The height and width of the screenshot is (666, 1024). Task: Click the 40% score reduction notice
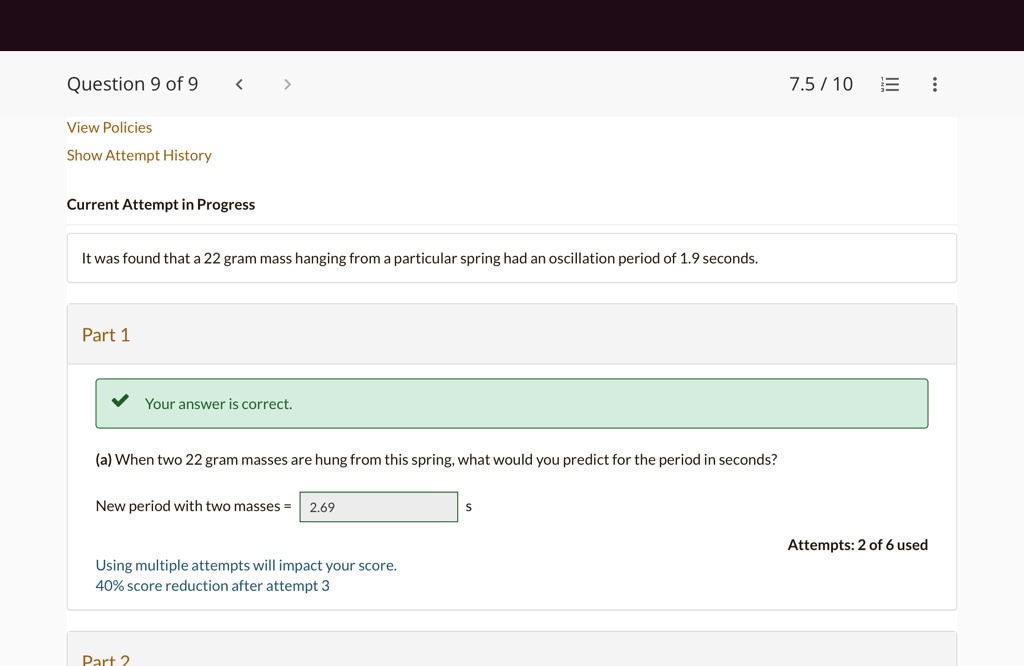coord(212,586)
